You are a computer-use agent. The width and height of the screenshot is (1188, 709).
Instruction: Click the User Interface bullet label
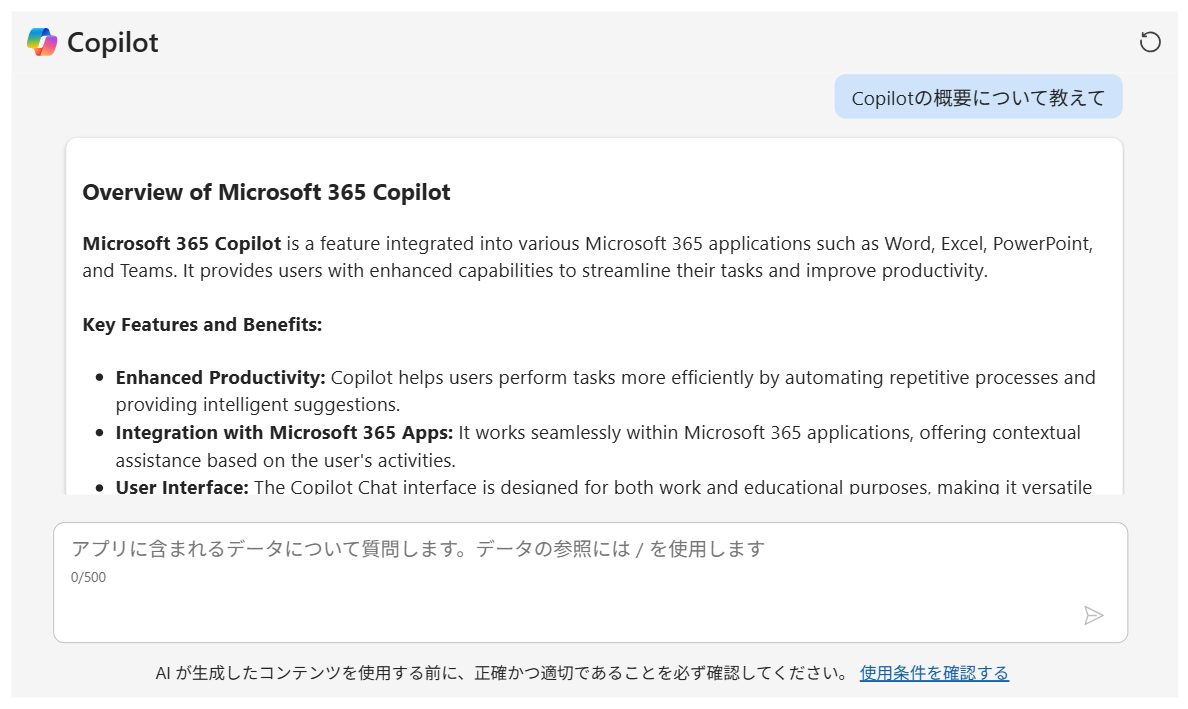(x=182, y=486)
